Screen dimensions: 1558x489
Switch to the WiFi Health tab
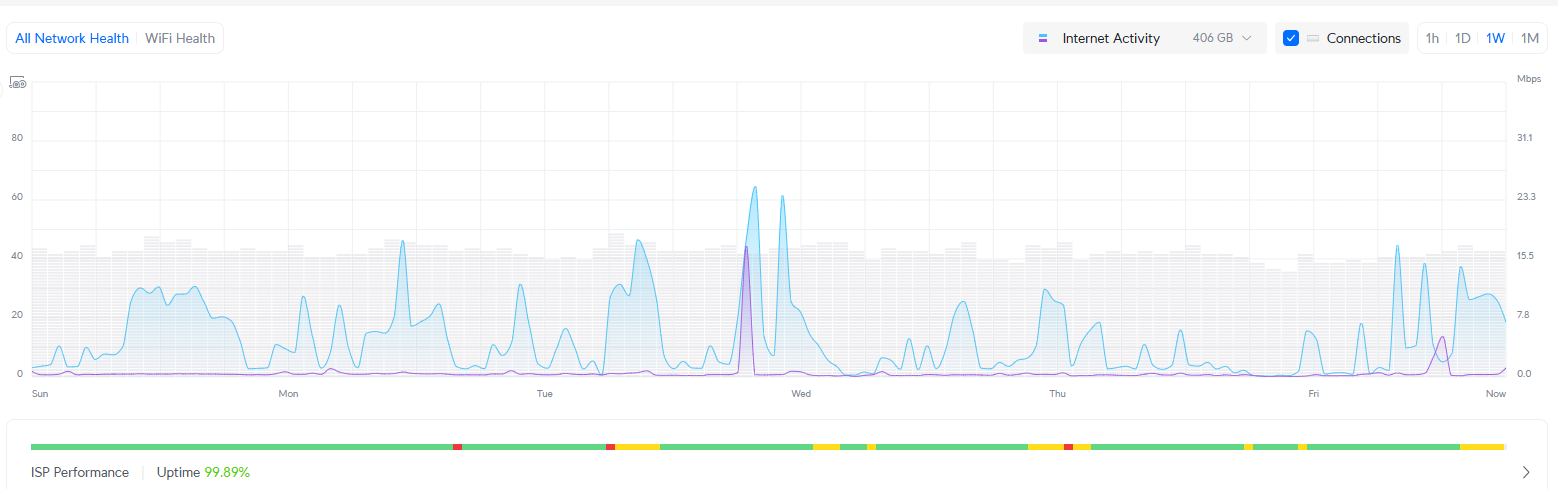pyautogui.click(x=180, y=38)
